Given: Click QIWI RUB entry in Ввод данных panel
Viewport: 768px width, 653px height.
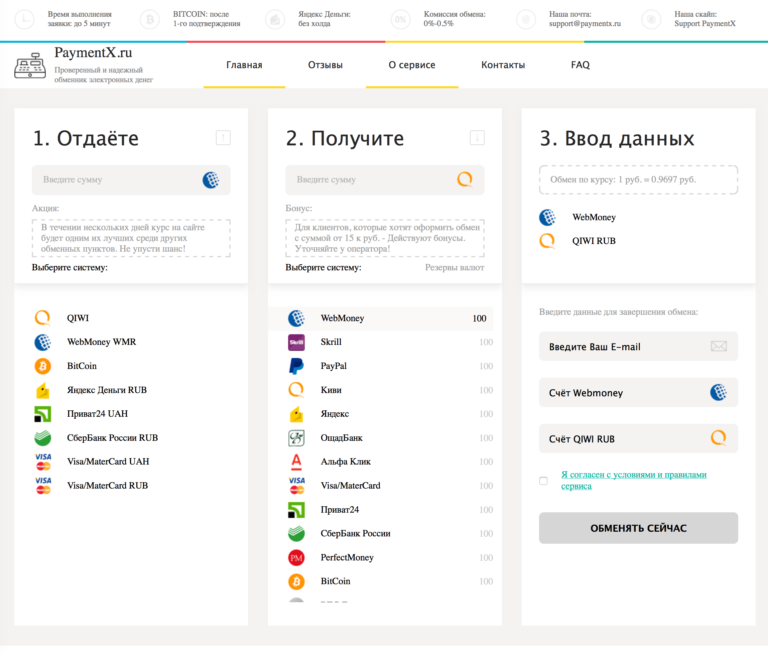Looking at the screenshot, I should 578,241.
